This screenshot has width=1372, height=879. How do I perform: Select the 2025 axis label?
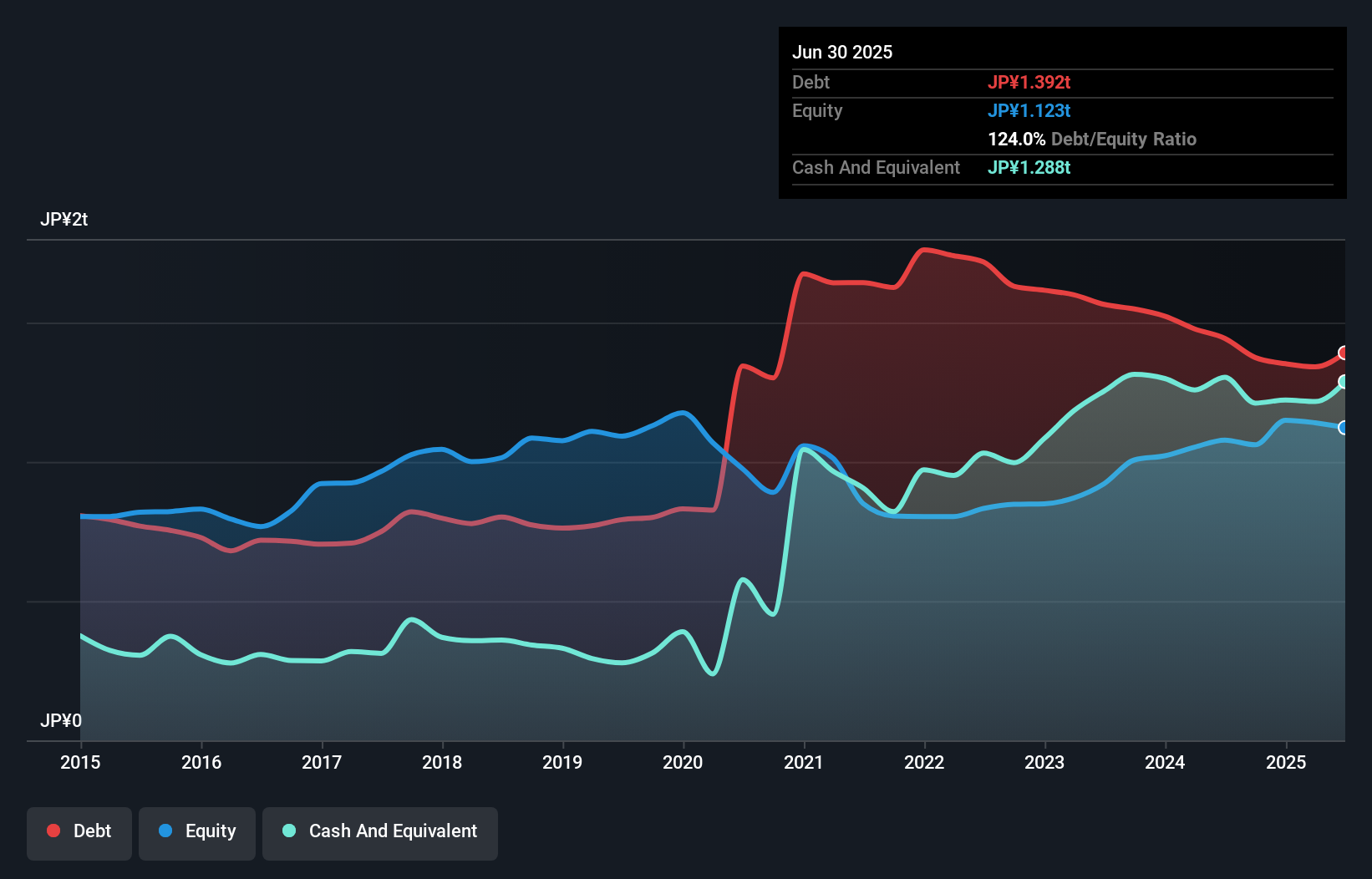(x=1286, y=762)
